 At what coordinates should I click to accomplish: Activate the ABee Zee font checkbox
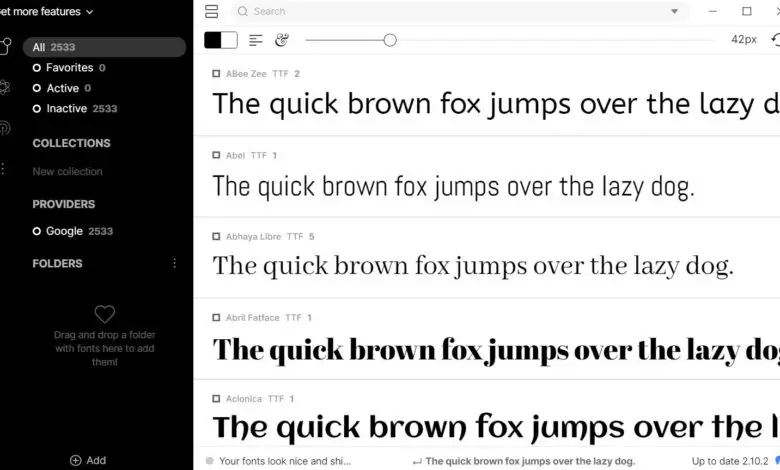216,74
